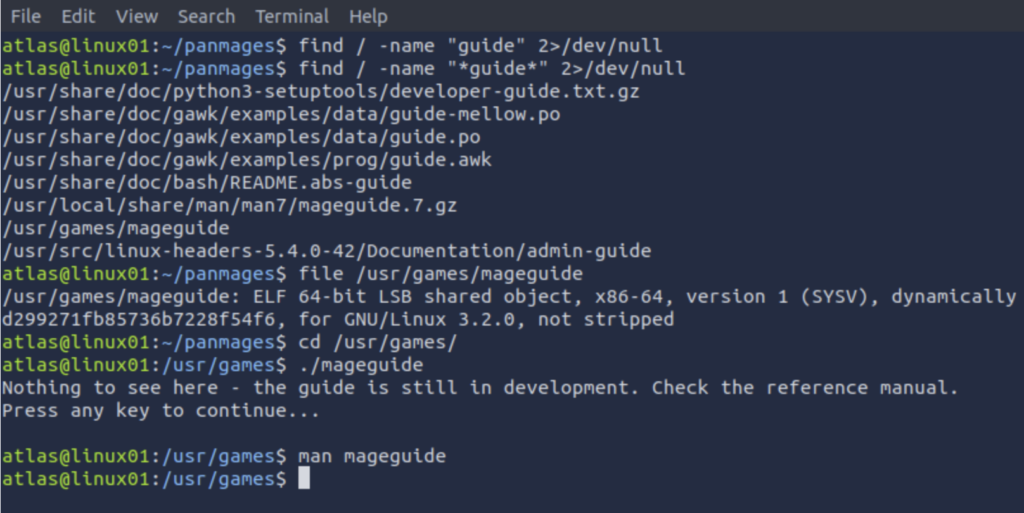Click the developer-guide.txt.gz path line

click(x=321, y=91)
